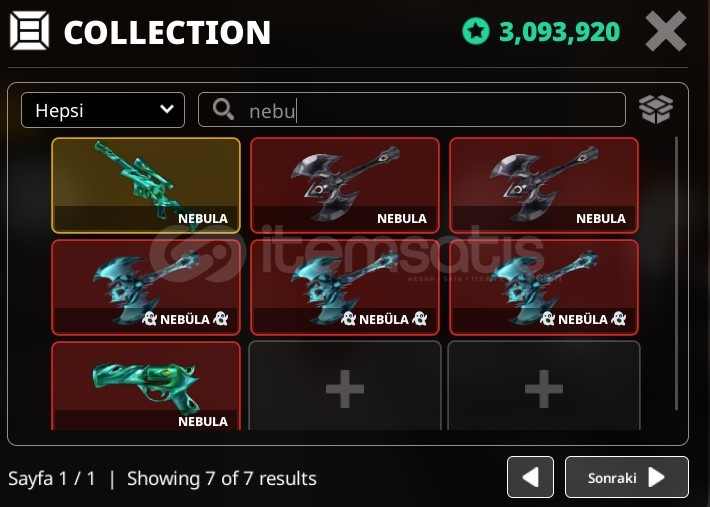Viewport: 710px width, 507px height.
Task: Click the magnifying glass search icon
Action: point(223,110)
